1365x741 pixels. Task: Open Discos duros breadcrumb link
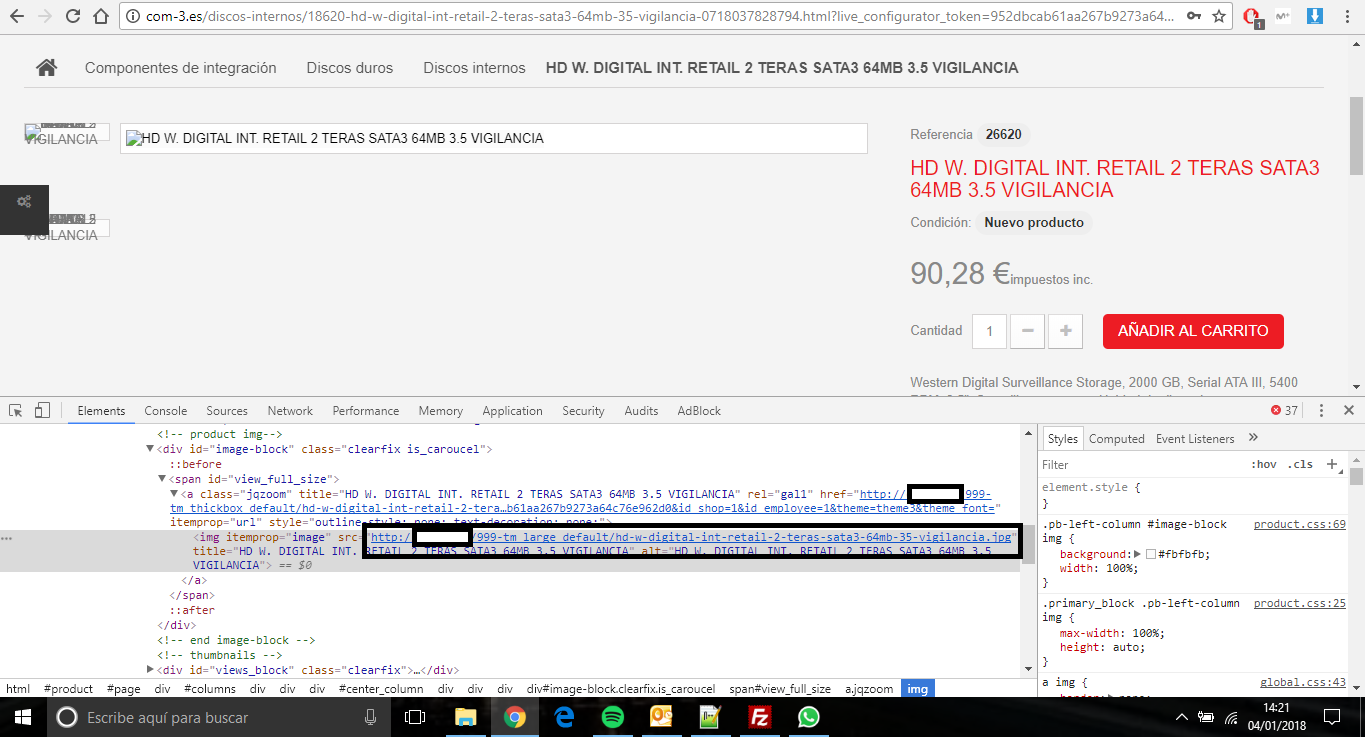(350, 68)
